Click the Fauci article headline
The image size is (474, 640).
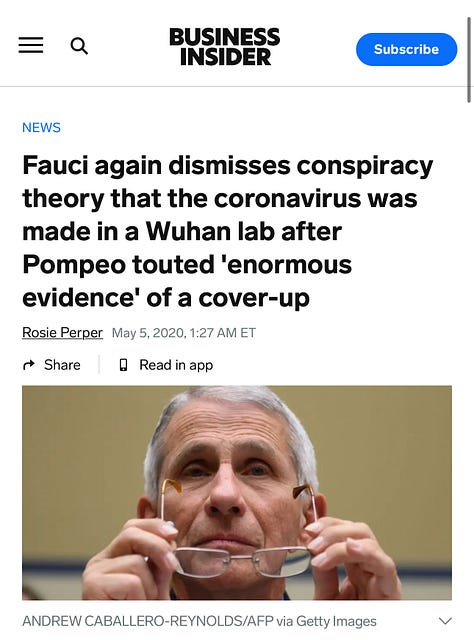pyautogui.click(x=227, y=231)
